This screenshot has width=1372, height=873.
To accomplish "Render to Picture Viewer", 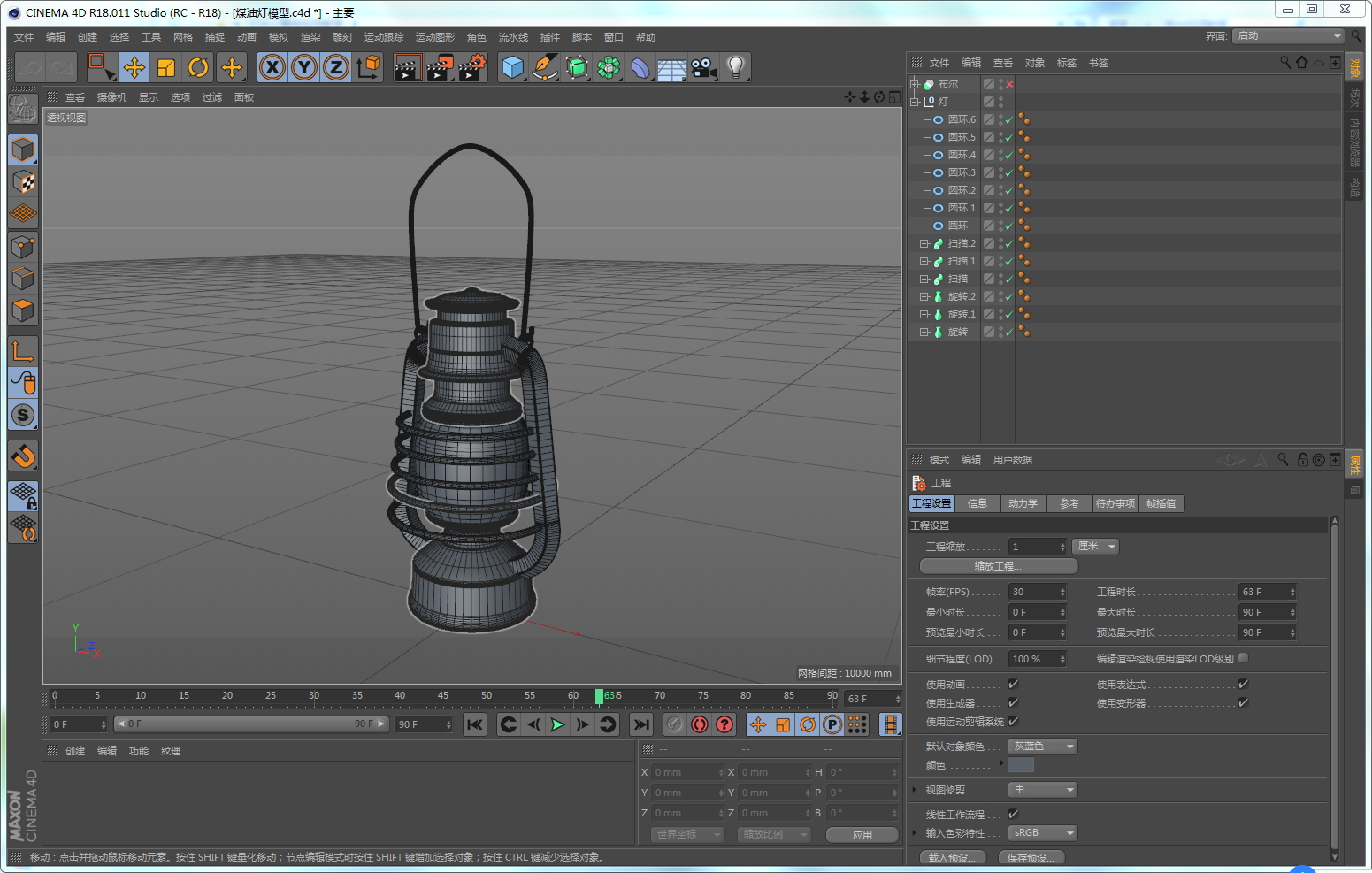I will tap(440, 67).
